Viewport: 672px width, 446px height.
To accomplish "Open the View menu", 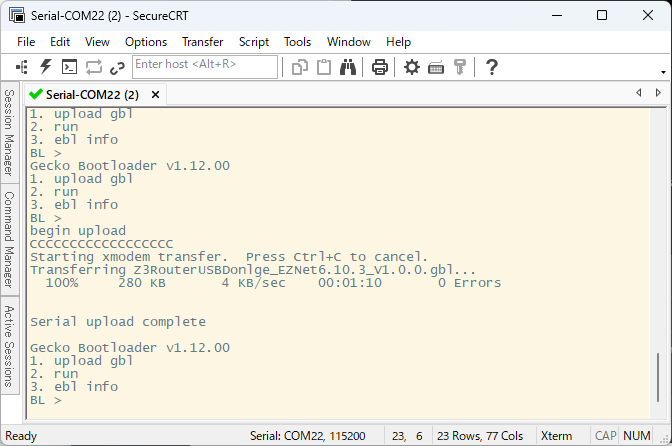I will (97, 42).
